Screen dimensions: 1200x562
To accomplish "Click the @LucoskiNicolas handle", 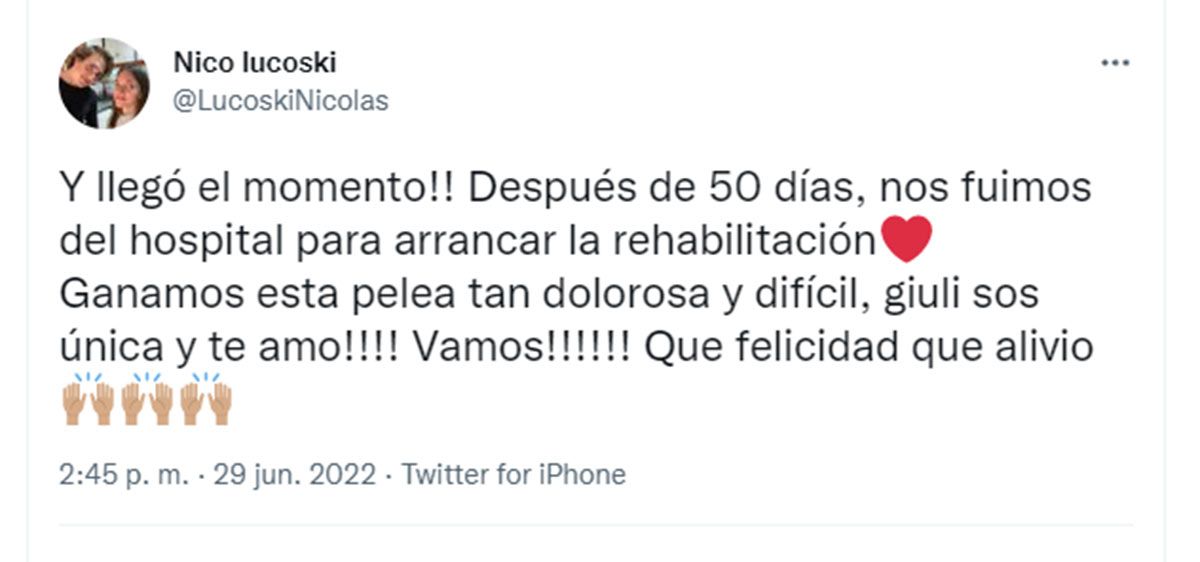I will coord(281,101).
